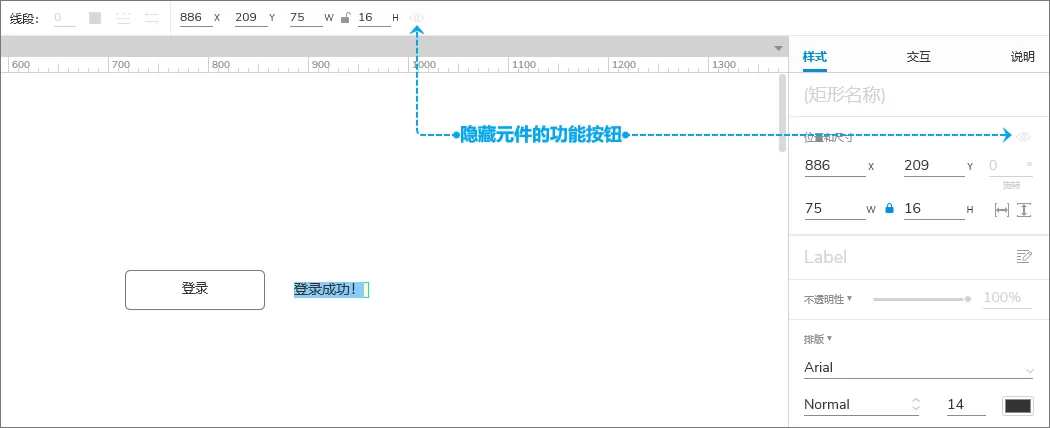Switch to the 交互 tab
The width and height of the screenshot is (1050, 428).
(919, 57)
